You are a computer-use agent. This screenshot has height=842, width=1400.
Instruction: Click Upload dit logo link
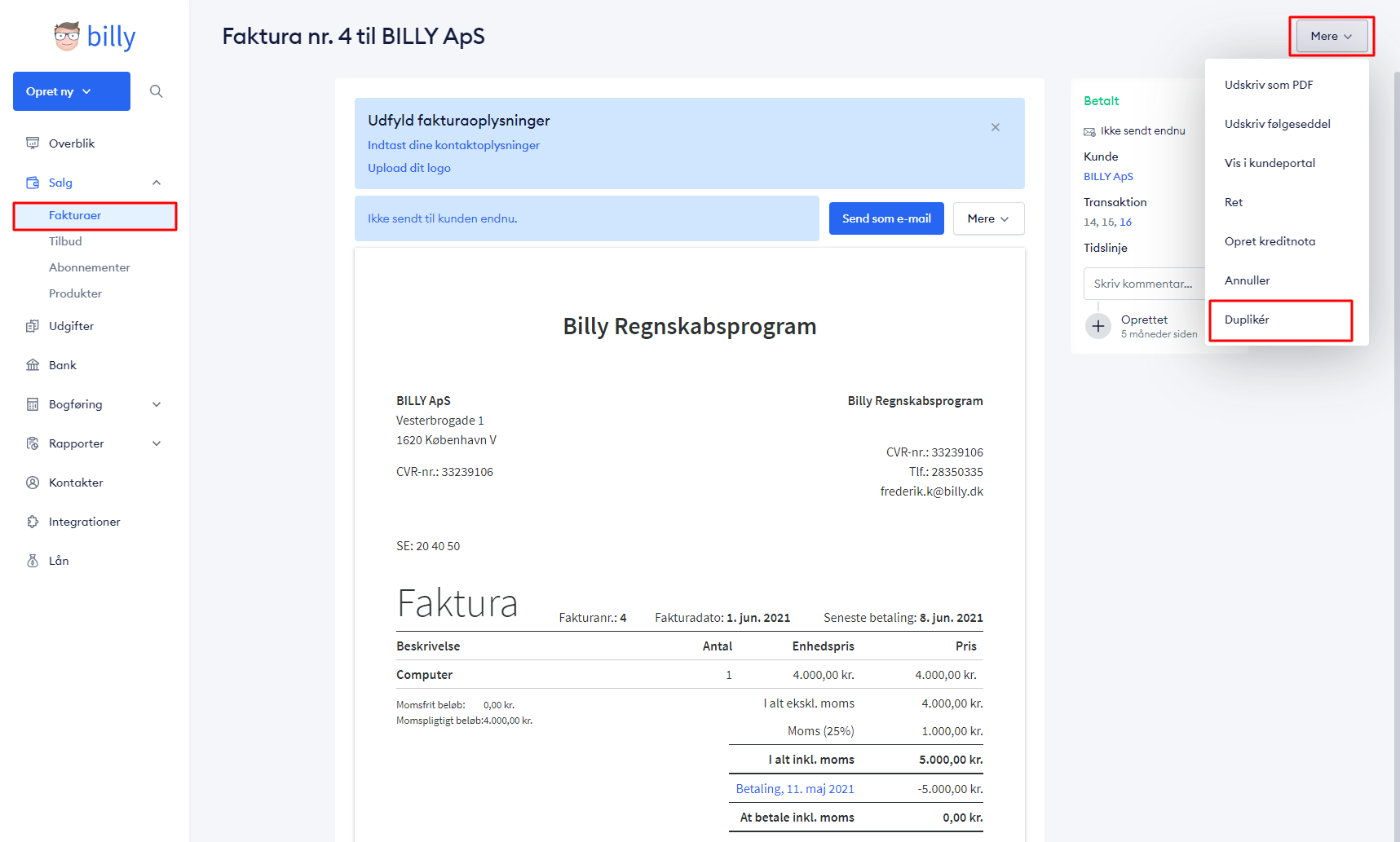[409, 168]
